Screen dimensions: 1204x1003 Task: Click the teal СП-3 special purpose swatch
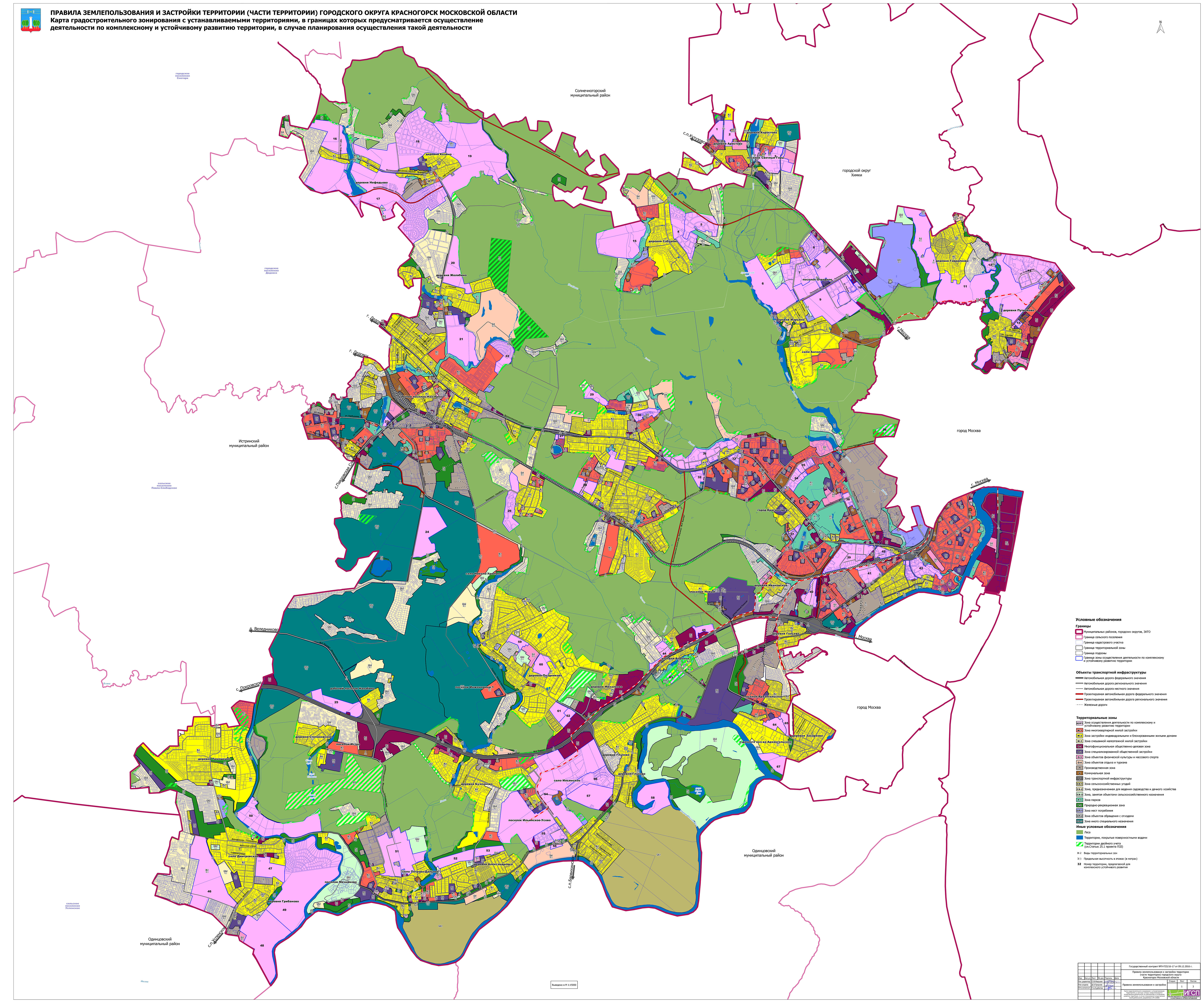(1080, 821)
